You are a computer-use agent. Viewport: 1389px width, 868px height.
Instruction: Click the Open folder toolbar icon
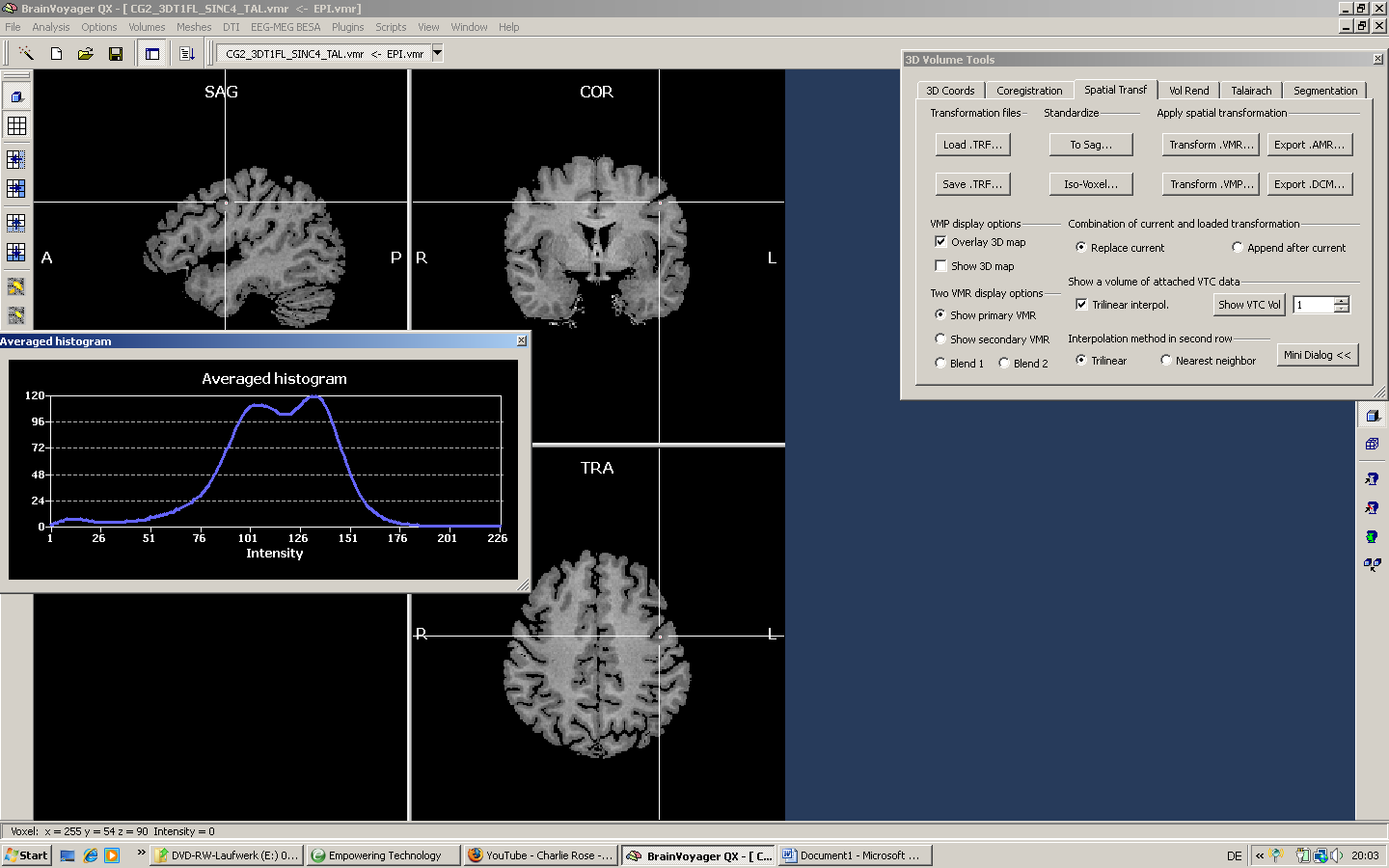(86, 54)
